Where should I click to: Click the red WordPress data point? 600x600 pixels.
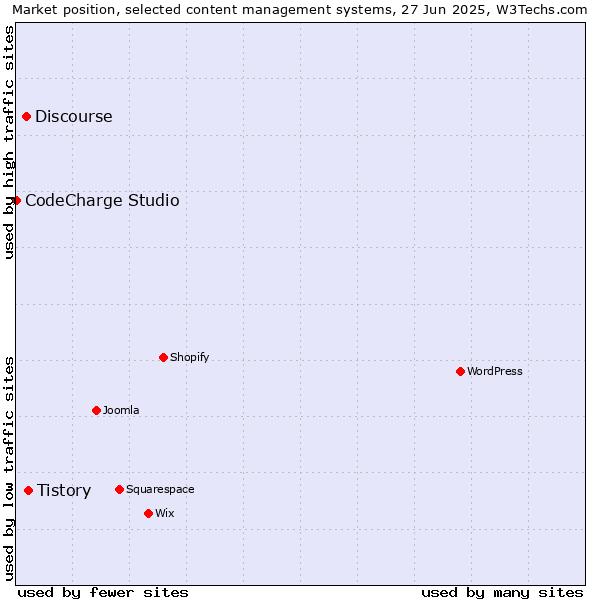(460, 371)
